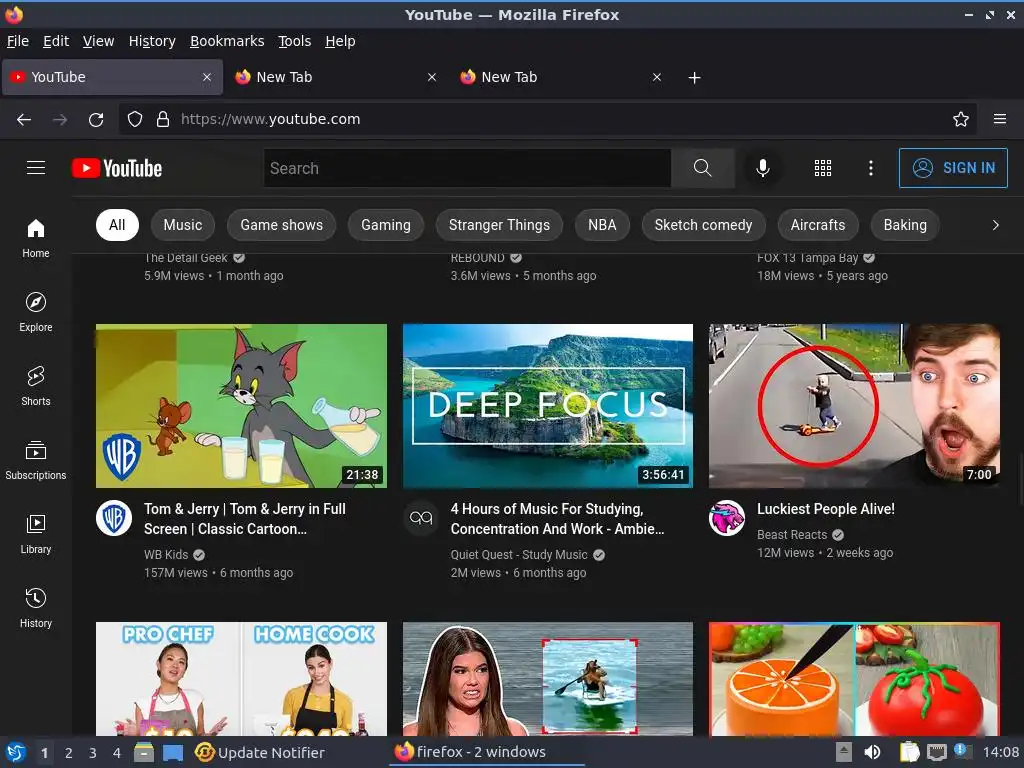
Task: Open Luckiest People Alive! title link
Action: [x=825, y=509]
